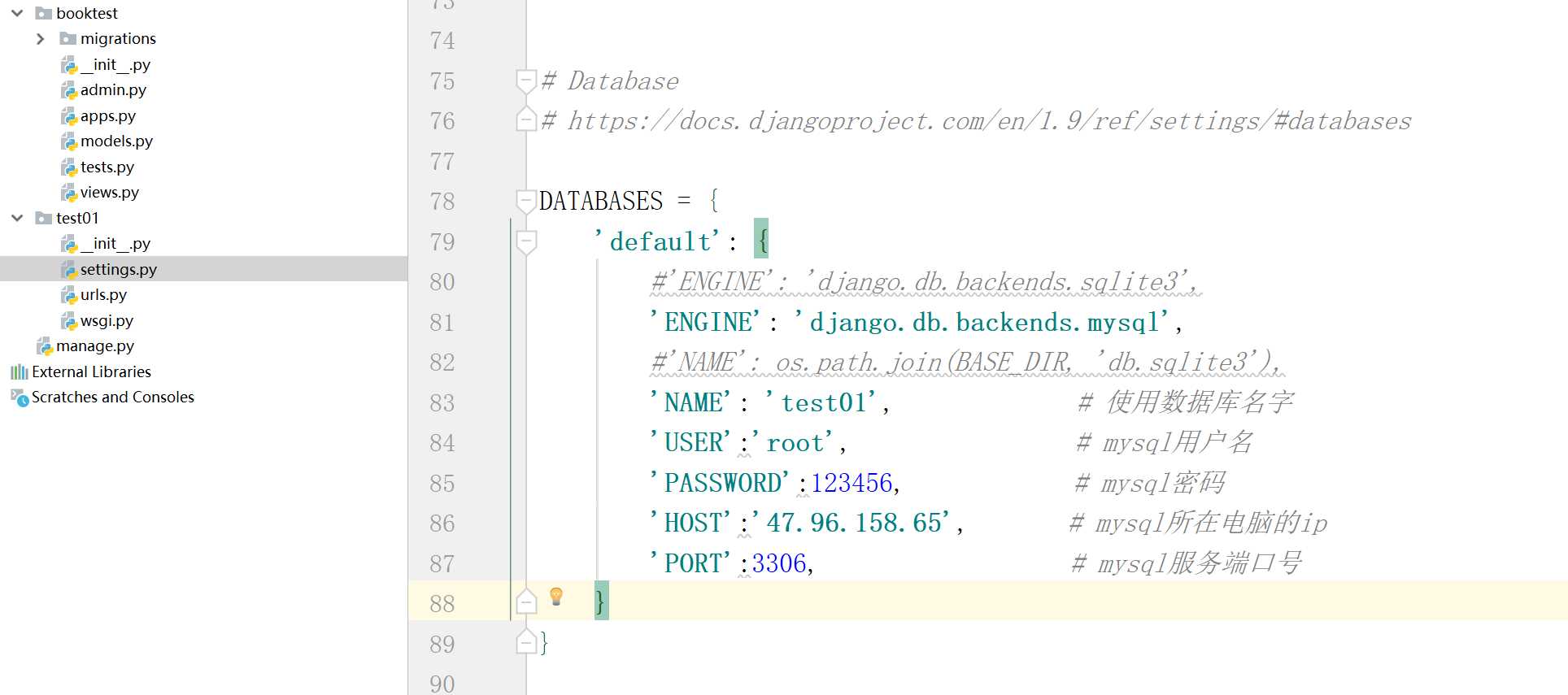Open Scratches and Consoles node
Screen dimensions: 1568x695
click(113, 397)
